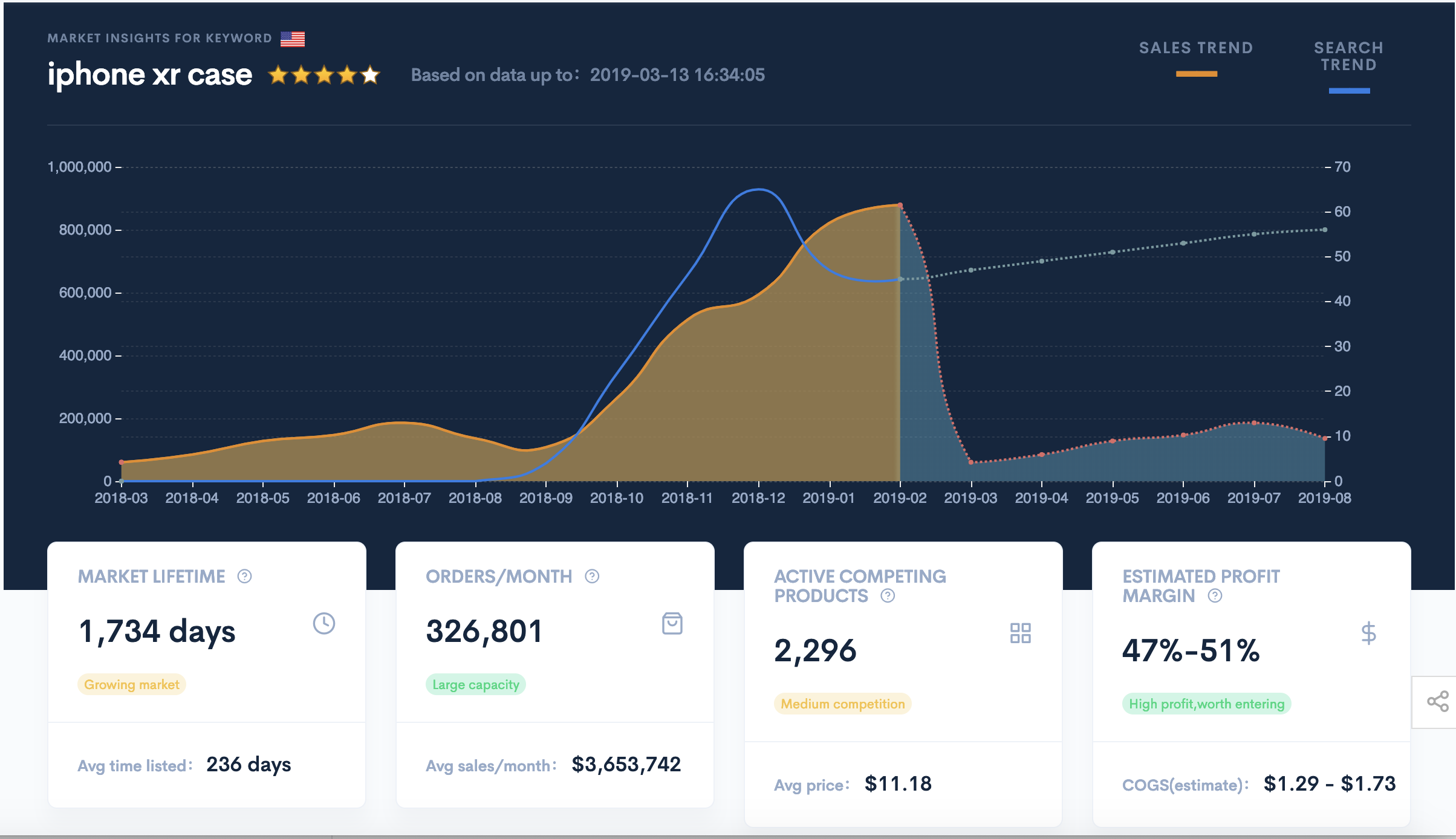Image resolution: width=1456 pixels, height=839 pixels.
Task: Click the High profit, worth entering badge
Action: pos(1207,704)
